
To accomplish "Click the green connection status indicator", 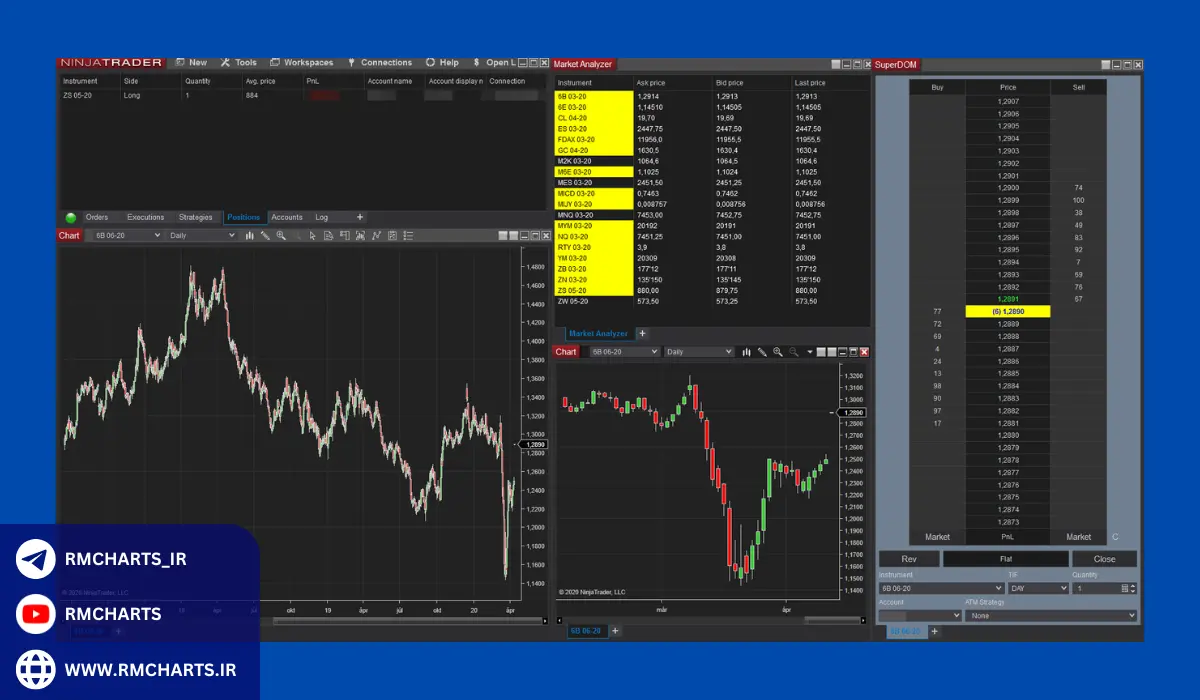I will [x=70, y=217].
